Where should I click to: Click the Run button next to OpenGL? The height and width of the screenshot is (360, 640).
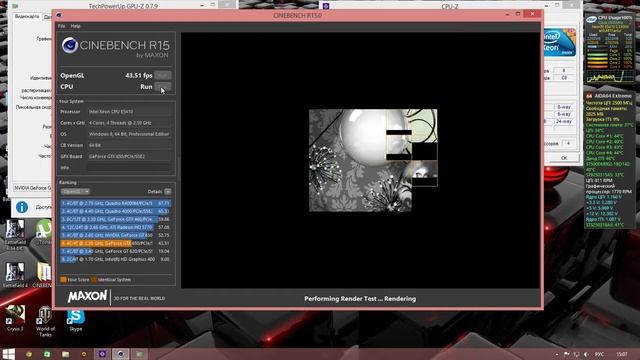163,76
